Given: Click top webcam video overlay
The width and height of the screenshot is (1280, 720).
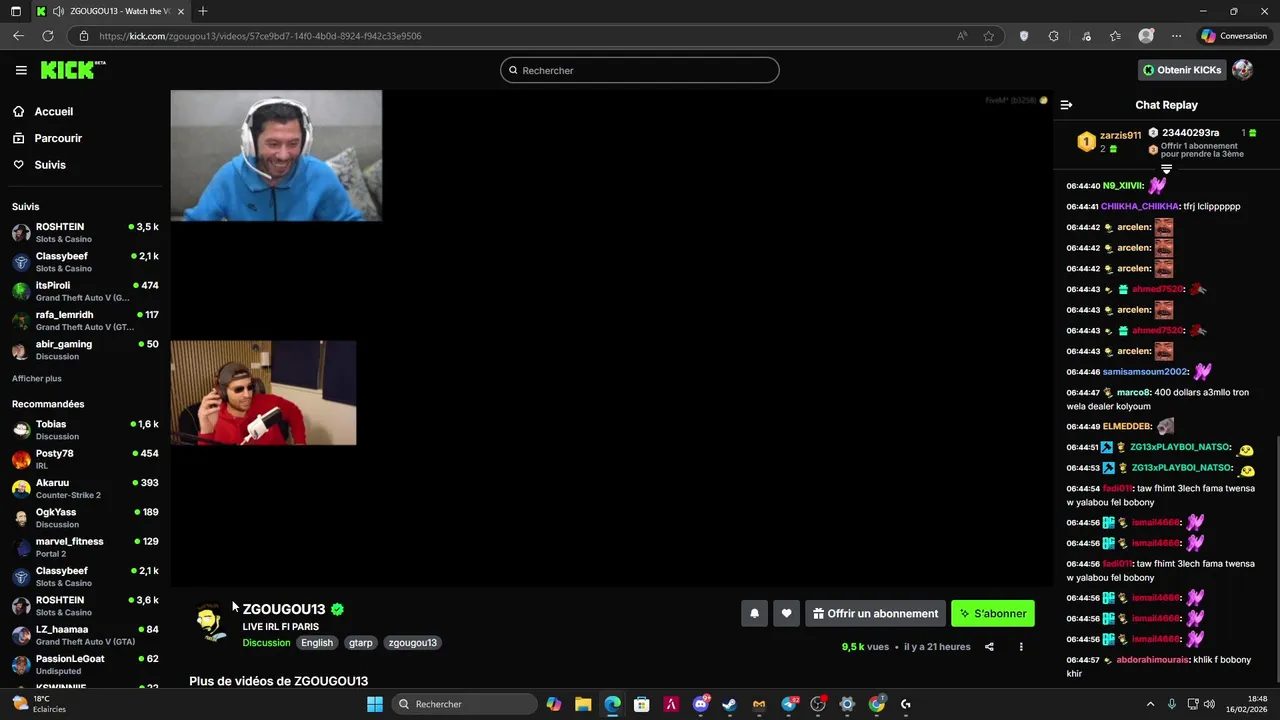Looking at the screenshot, I should point(276,155).
